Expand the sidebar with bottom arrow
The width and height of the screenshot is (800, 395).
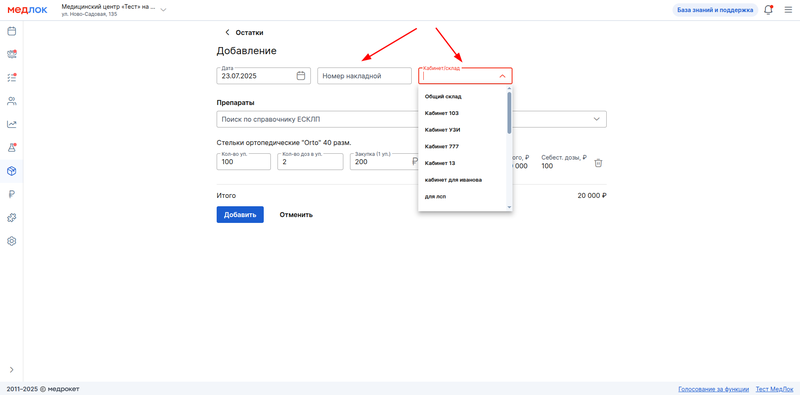[x=11, y=369]
